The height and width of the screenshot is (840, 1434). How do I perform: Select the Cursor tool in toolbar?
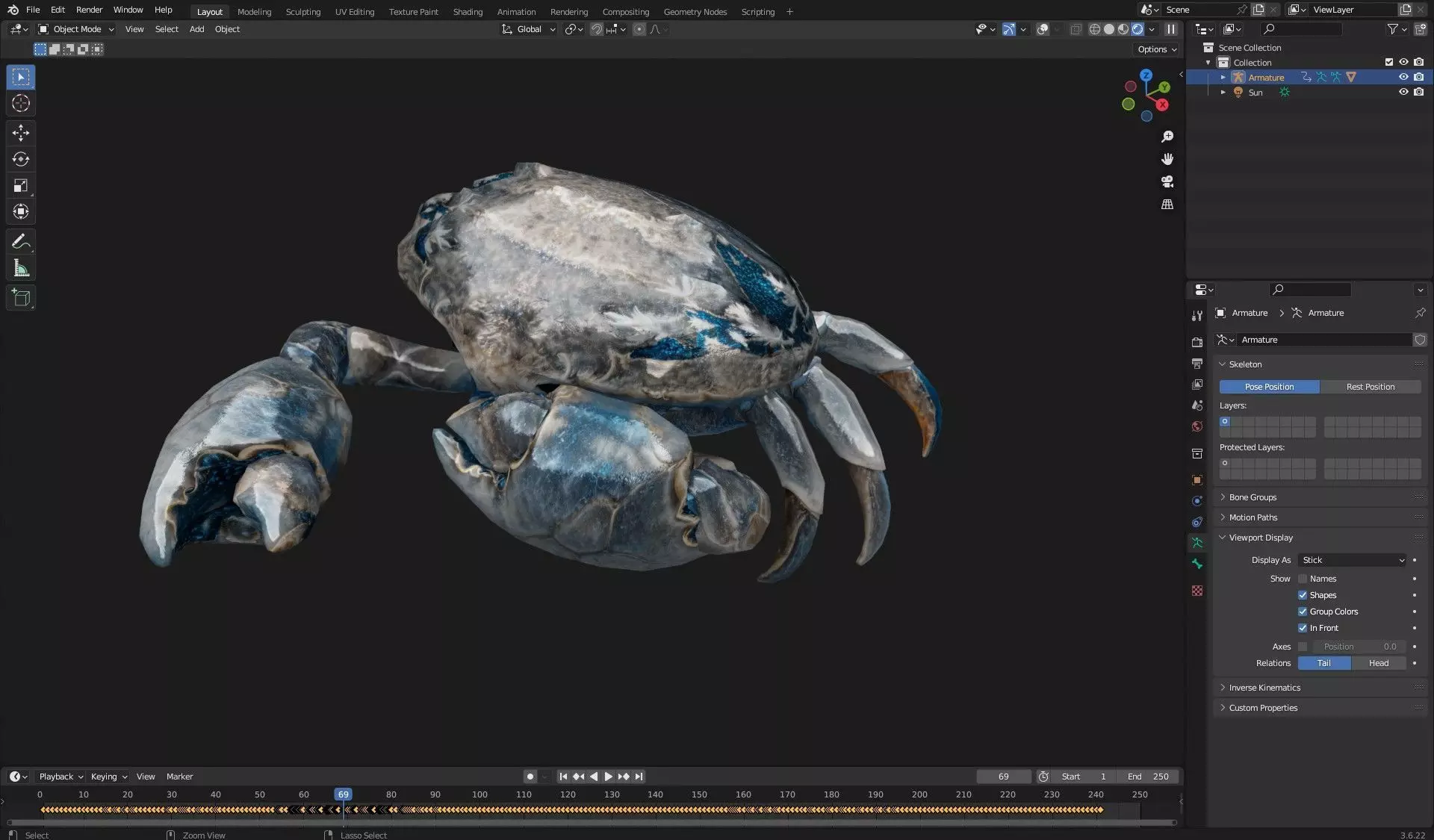coord(21,103)
